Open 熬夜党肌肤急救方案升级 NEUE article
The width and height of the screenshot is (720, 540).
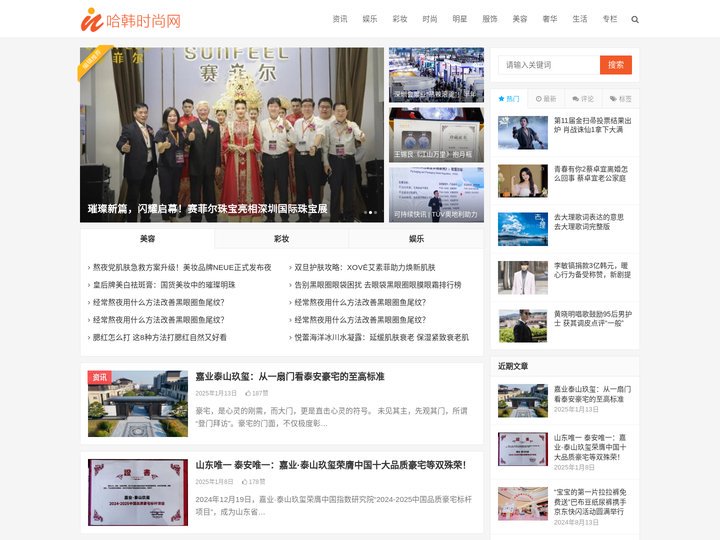182,267
